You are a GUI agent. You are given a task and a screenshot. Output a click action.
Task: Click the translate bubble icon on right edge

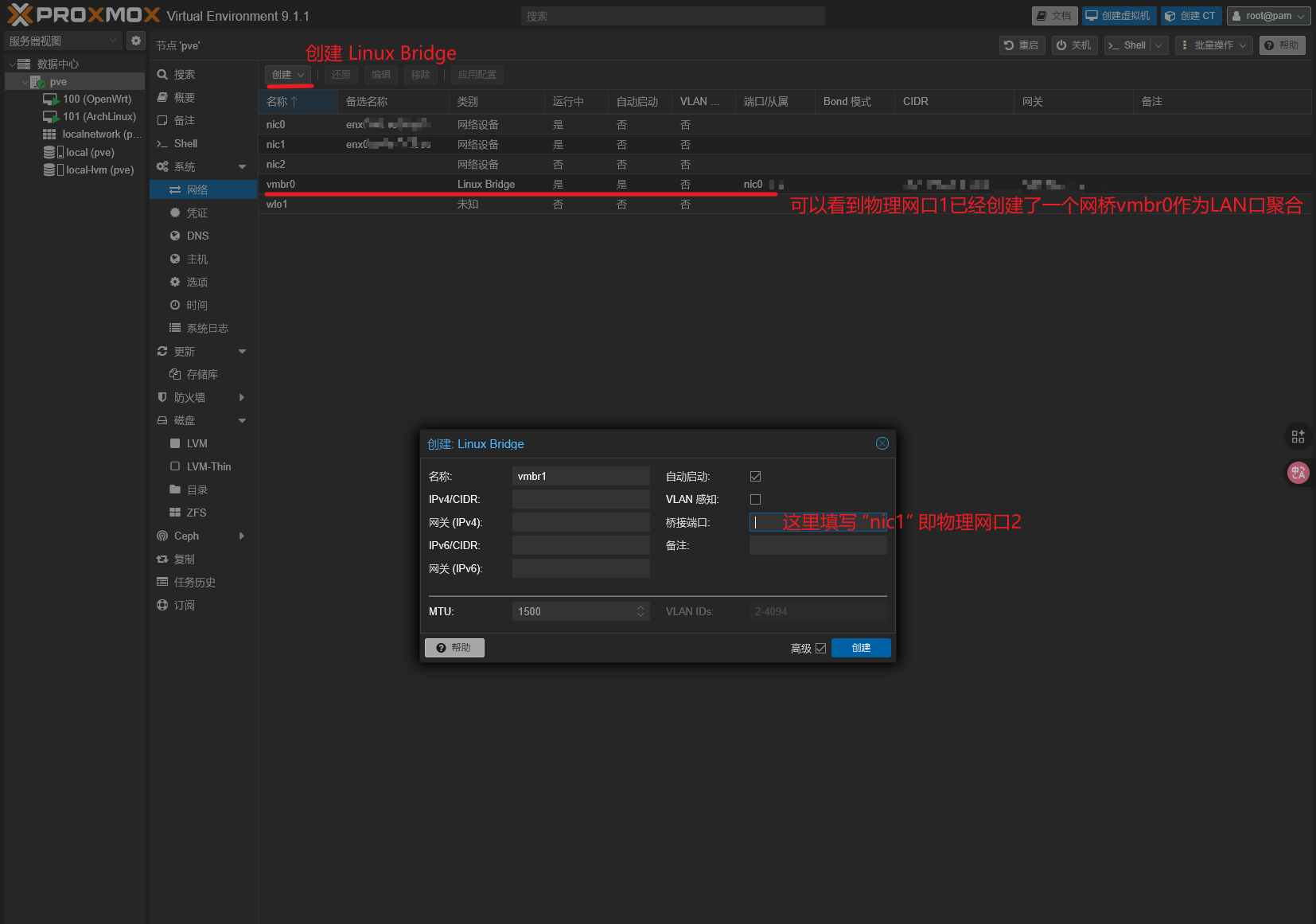tap(1298, 473)
